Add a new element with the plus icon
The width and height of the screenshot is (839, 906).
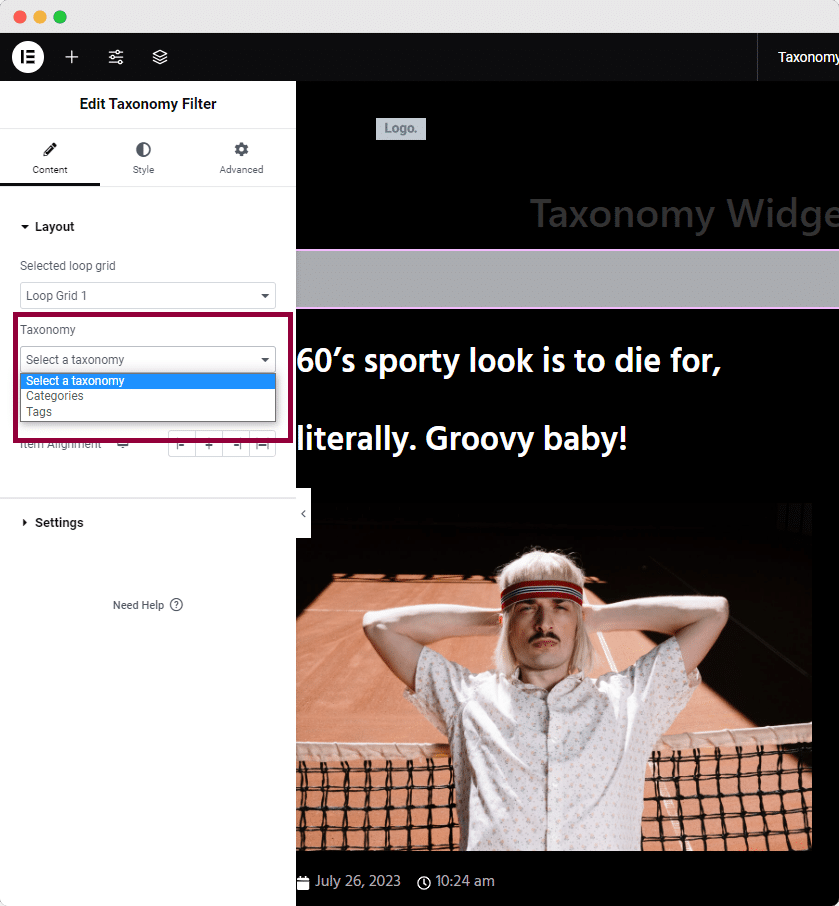coord(71,57)
